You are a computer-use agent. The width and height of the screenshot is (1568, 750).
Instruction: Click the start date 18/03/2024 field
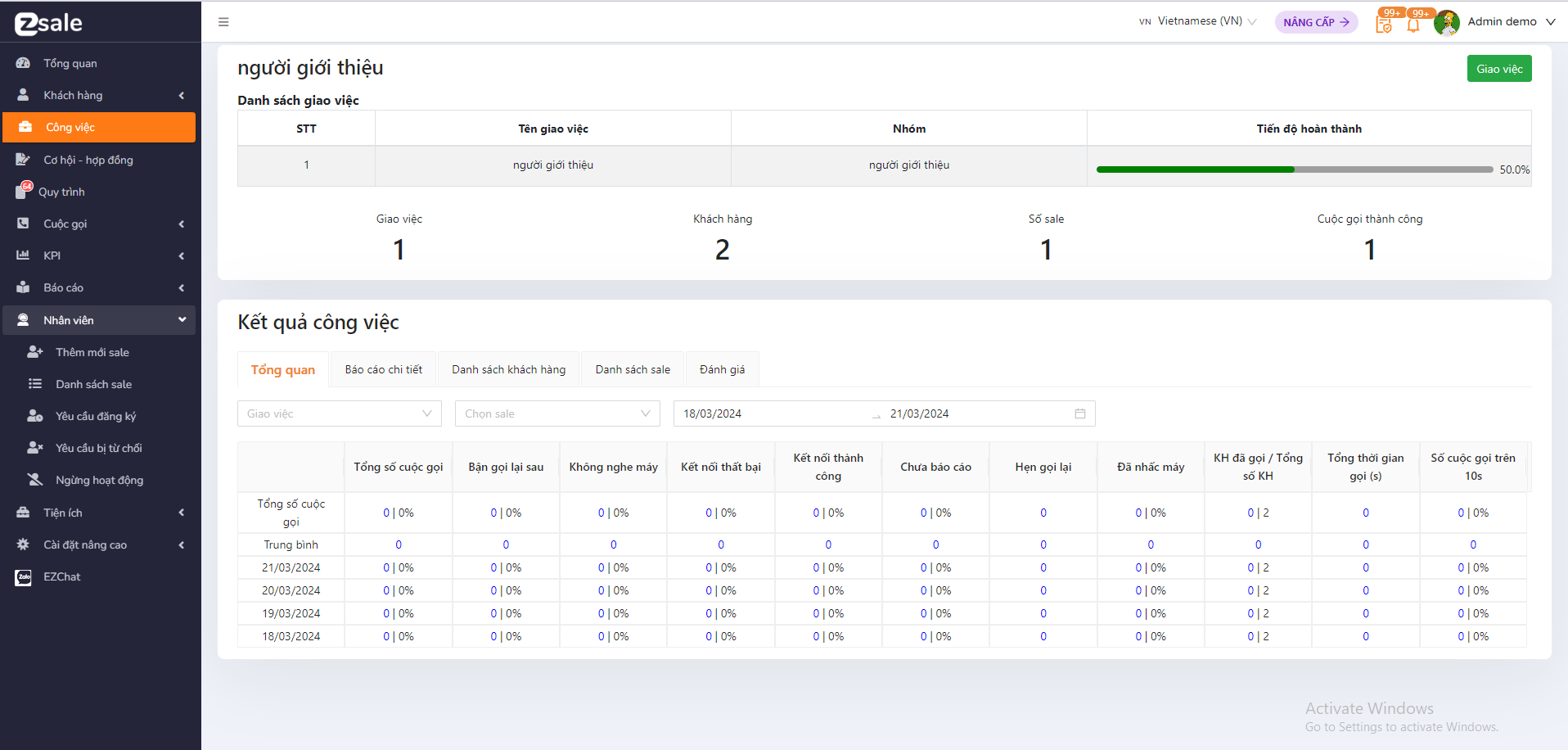tap(773, 413)
